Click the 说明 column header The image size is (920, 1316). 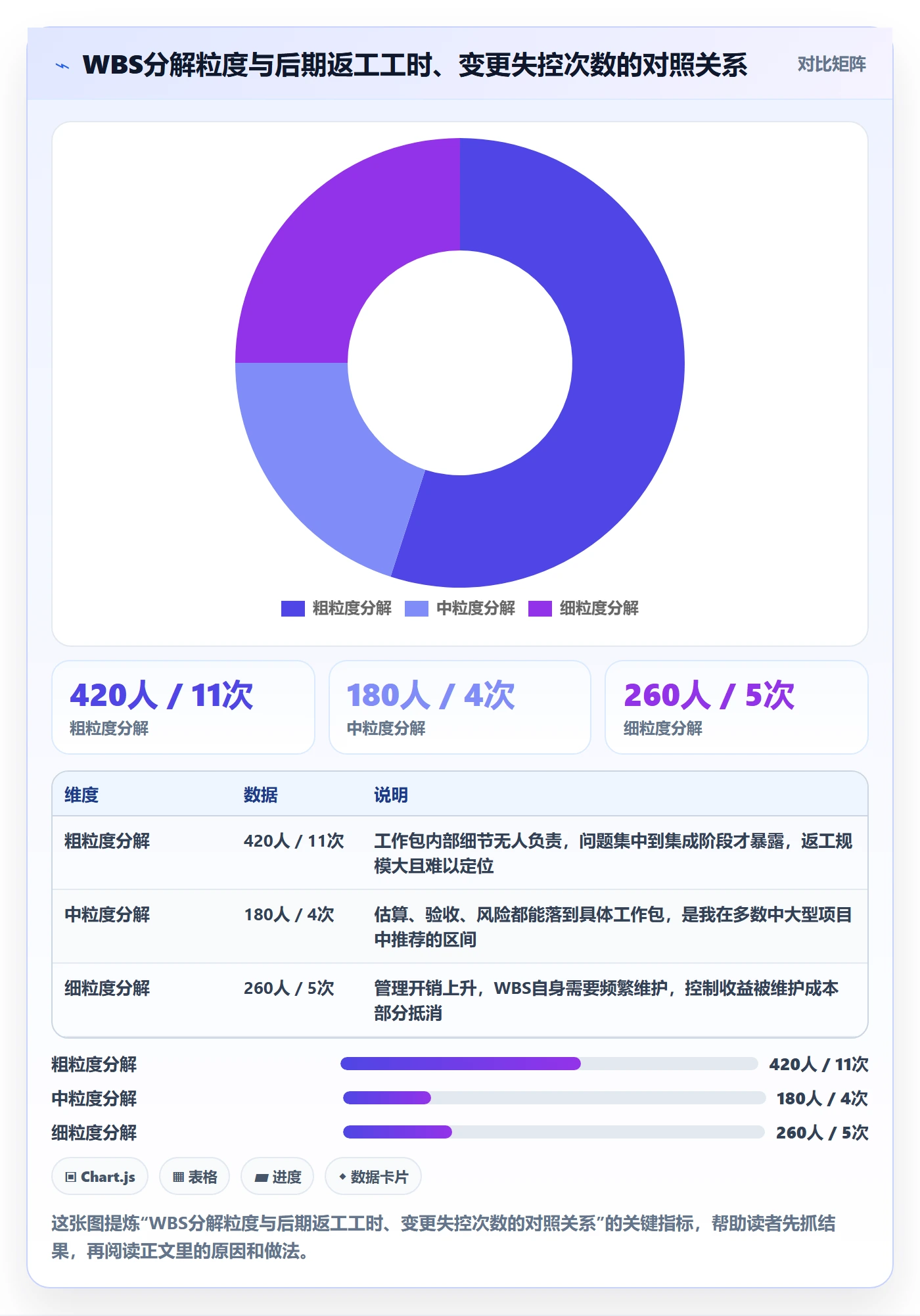(x=391, y=795)
